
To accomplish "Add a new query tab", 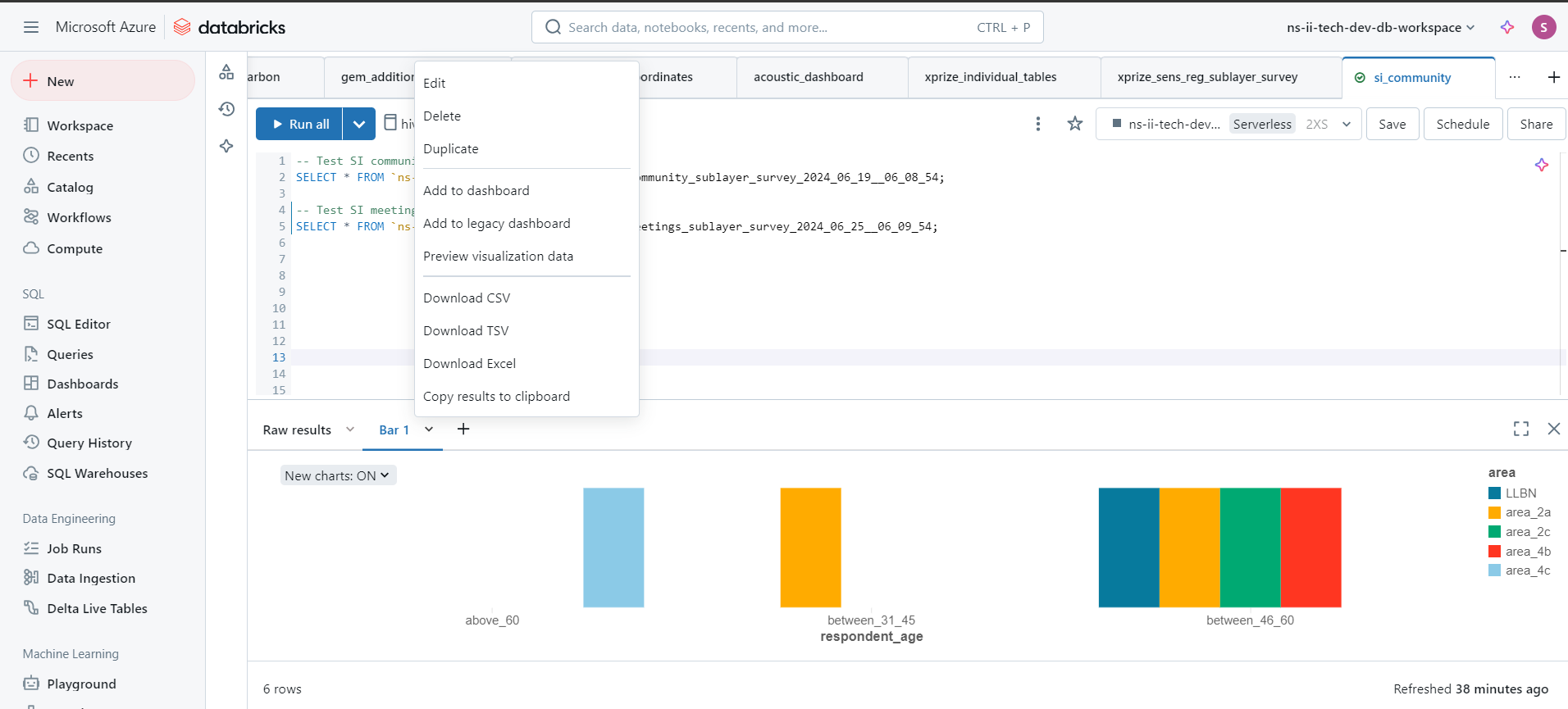I will coord(1554,77).
